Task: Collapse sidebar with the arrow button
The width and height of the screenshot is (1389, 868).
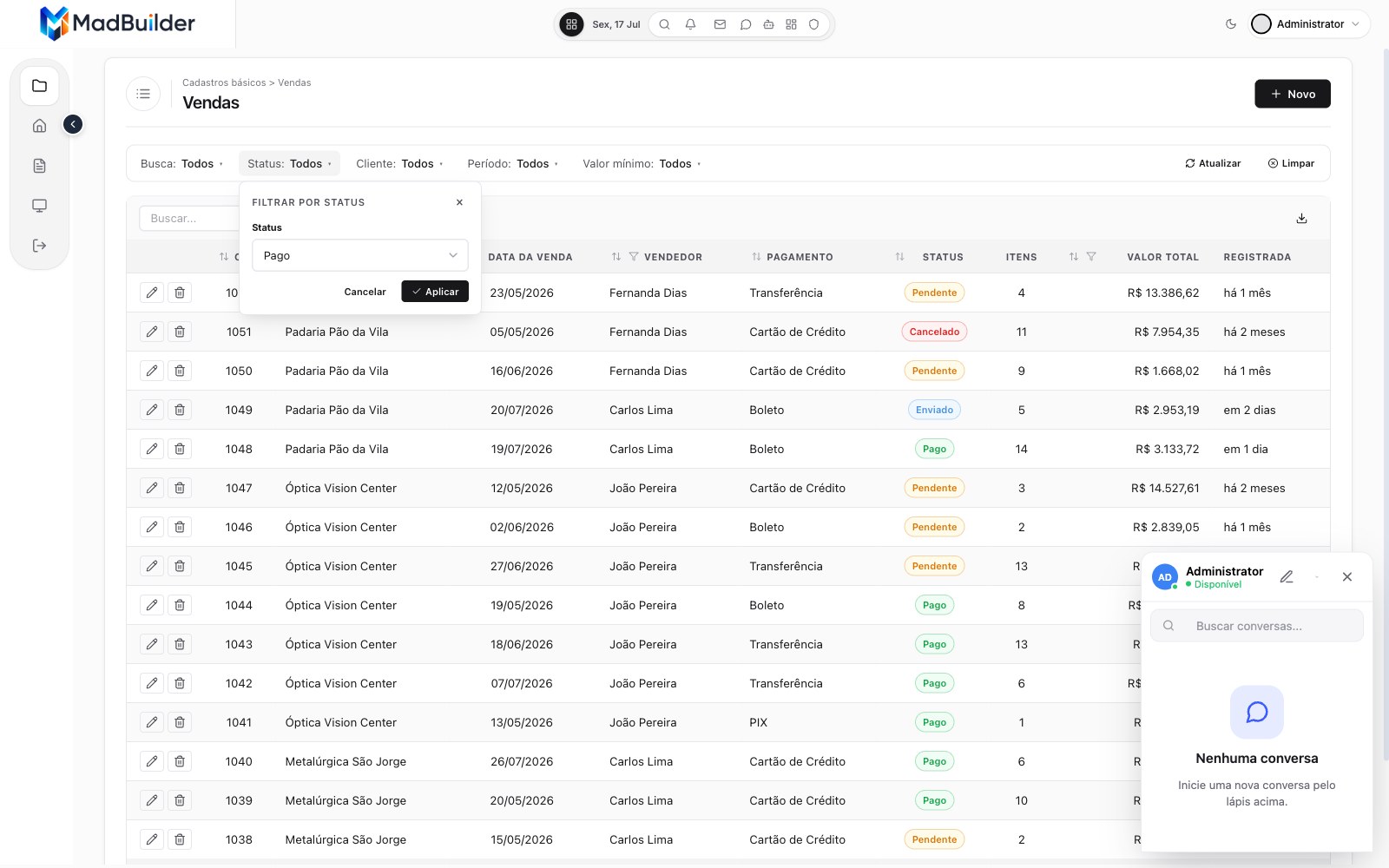Action: pyautogui.click(x=73, y=124)
